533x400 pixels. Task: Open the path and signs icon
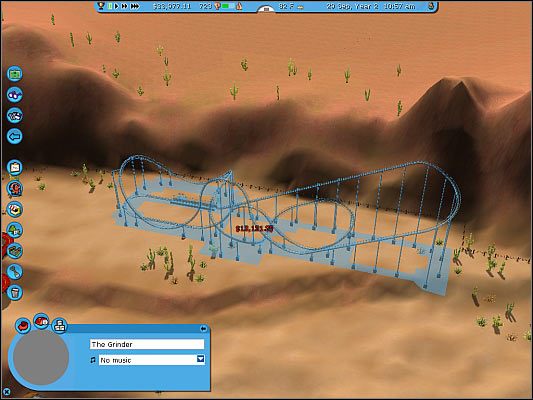(15, 168)
